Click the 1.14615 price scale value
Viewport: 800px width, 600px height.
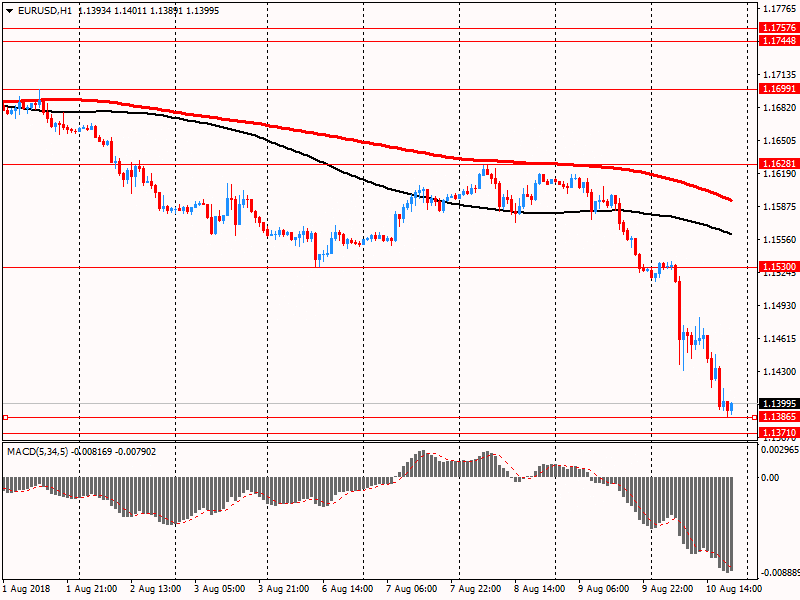point(780,339)
